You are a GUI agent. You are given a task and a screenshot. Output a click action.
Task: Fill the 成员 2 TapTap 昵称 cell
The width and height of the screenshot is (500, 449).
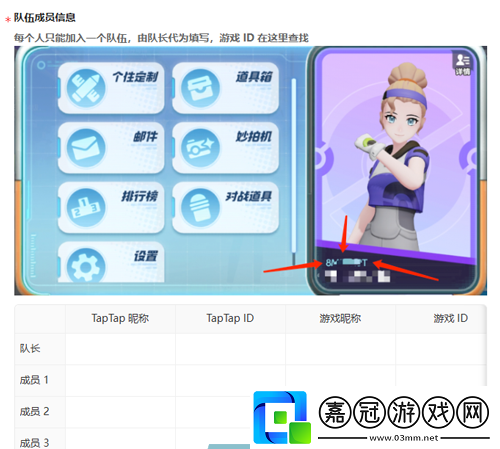pyautogui.click(x=120, y=412)
